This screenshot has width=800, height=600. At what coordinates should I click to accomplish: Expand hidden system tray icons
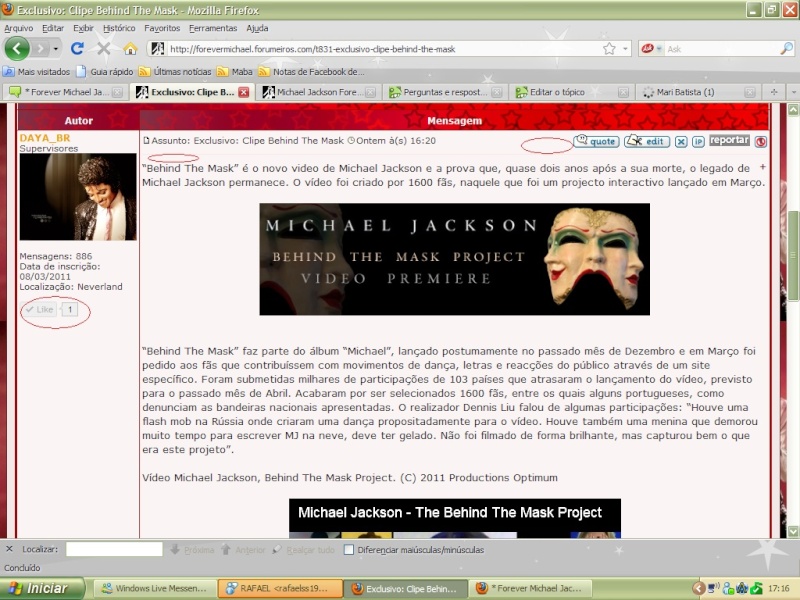pyautogui.click(x=698, y=588)
